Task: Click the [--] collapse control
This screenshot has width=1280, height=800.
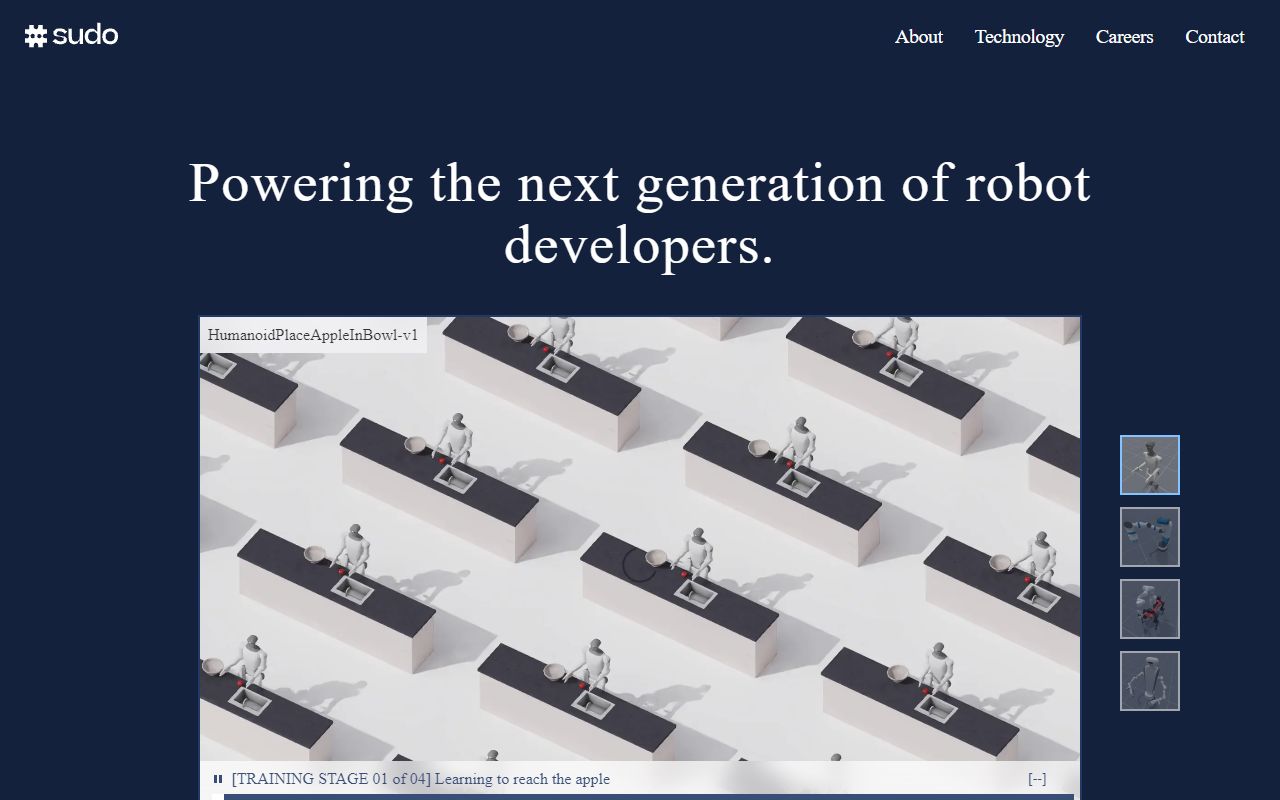Action: pos(1037,778)
